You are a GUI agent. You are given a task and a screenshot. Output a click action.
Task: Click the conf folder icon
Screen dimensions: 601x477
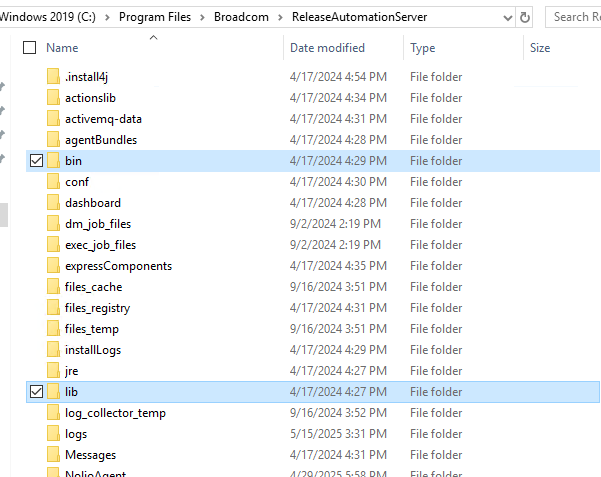(x=53, y=182)
